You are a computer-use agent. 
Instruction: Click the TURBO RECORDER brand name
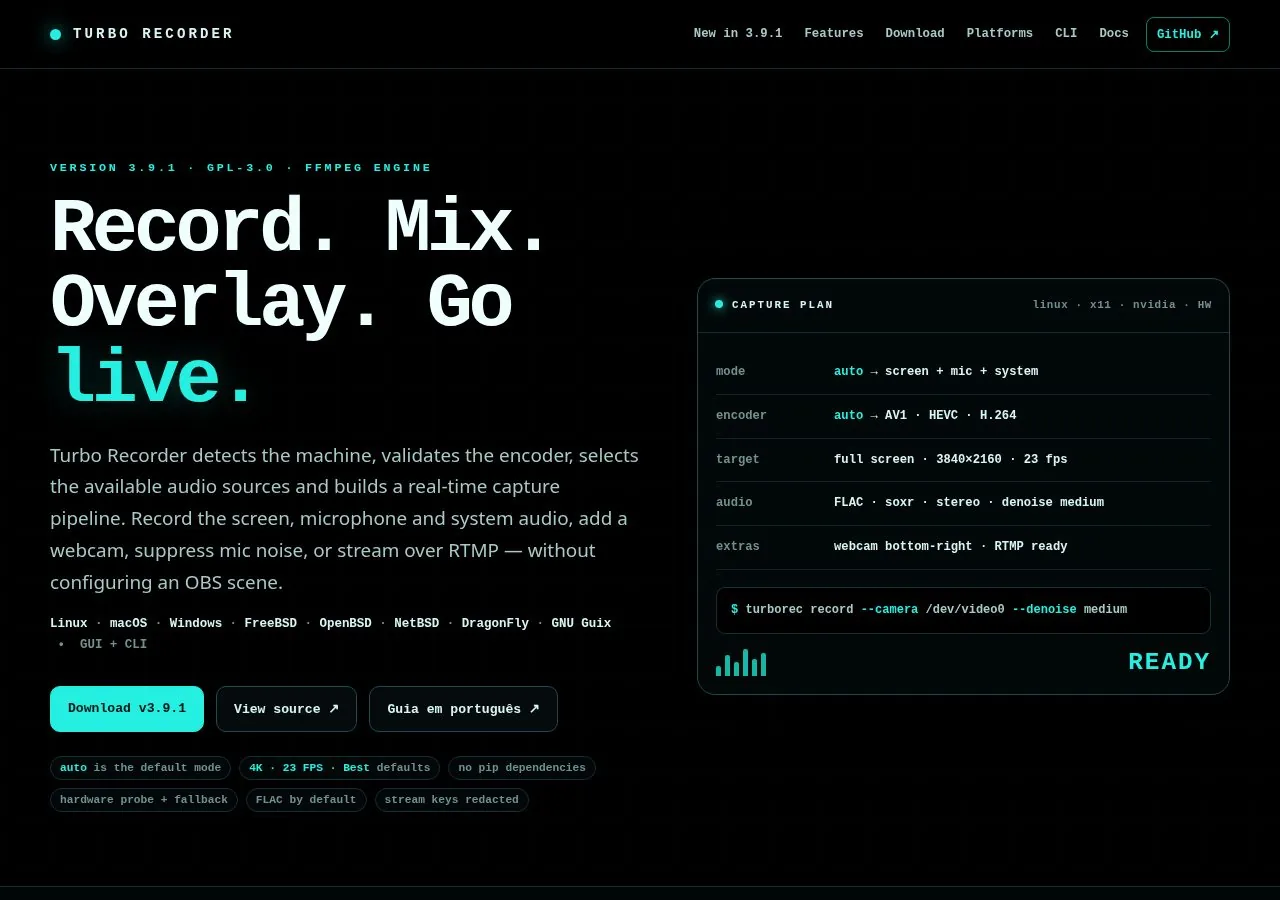pyautogui.click(x=153, y=34)
